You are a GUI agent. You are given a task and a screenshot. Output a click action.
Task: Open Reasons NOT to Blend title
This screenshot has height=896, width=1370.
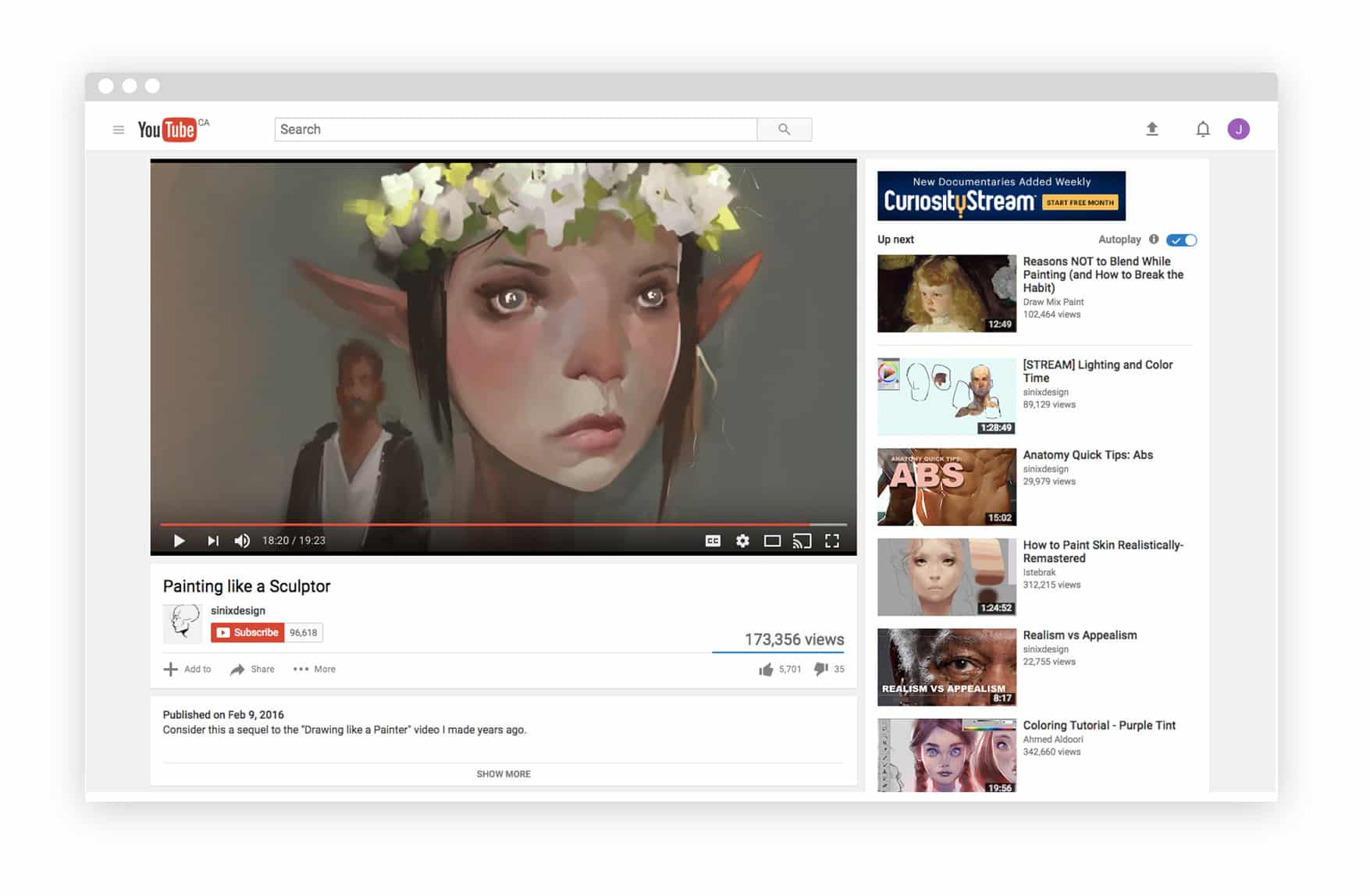pyautogui.click(x=1103, y=274)
